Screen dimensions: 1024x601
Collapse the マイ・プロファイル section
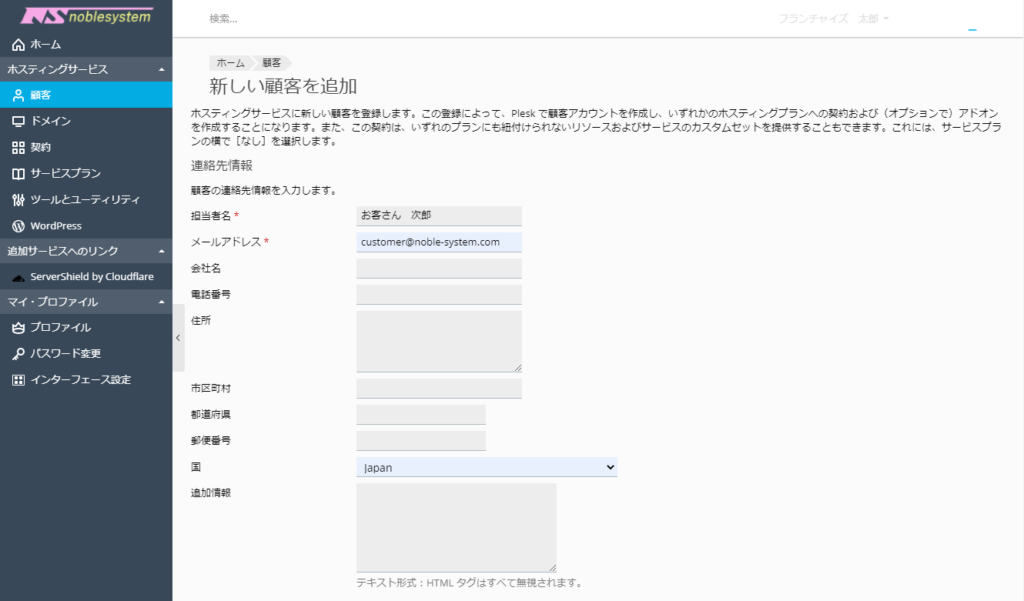[162, 302]
